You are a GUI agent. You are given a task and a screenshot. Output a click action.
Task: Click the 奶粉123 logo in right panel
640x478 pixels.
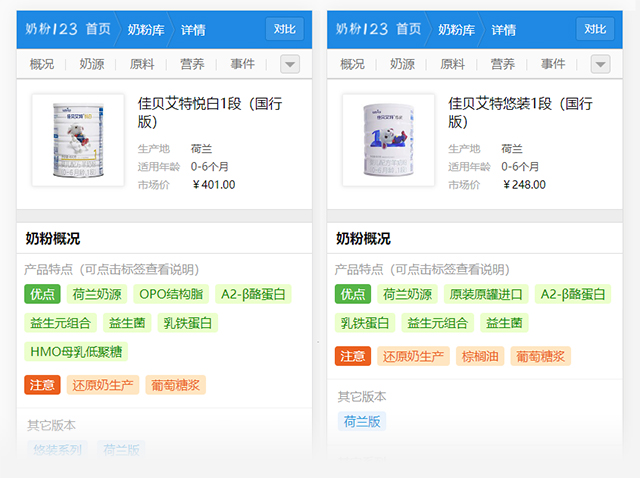pos(362,29)
